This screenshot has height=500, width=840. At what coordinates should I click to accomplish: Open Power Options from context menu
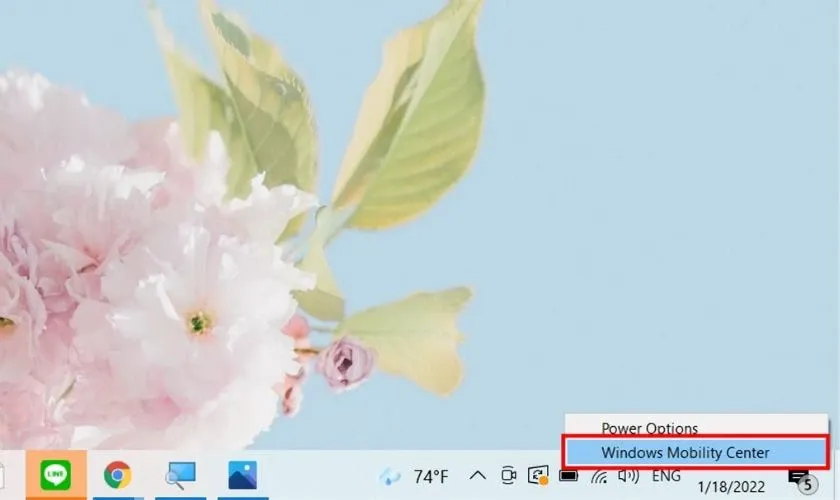click(x=695, y=427)
